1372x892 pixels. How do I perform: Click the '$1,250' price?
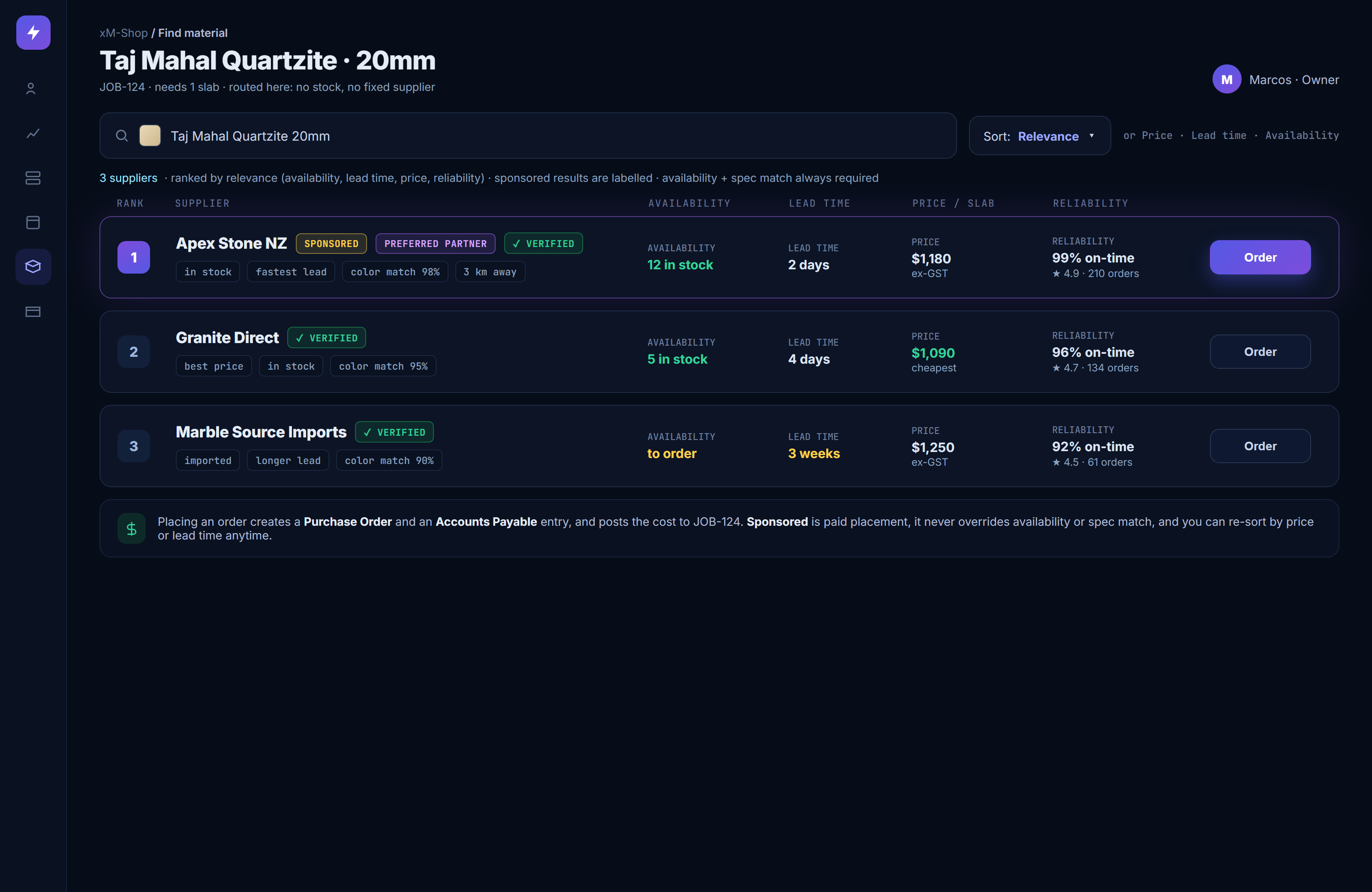click(933, 447)
